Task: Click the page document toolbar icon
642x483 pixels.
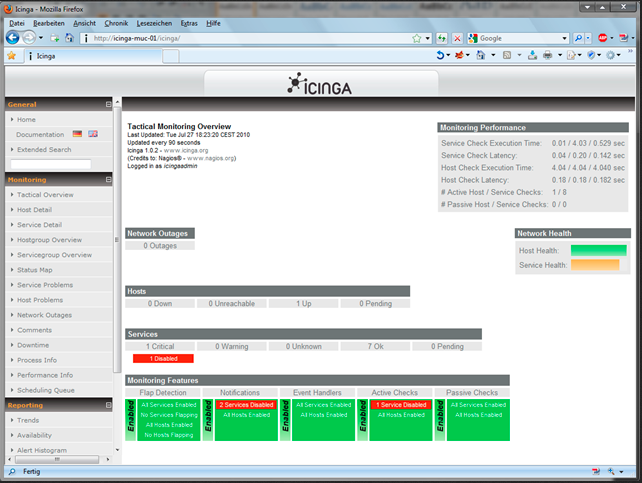Action: pyautogui.click(x=571, y=55)
